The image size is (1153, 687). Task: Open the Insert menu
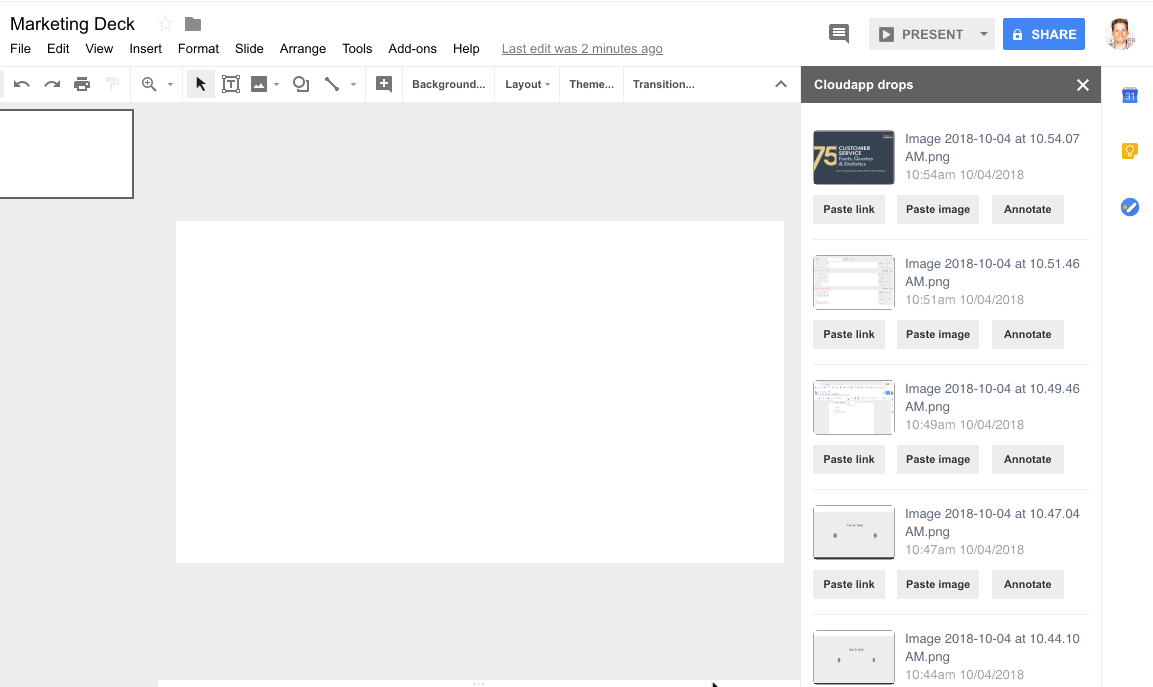[146, 49]
